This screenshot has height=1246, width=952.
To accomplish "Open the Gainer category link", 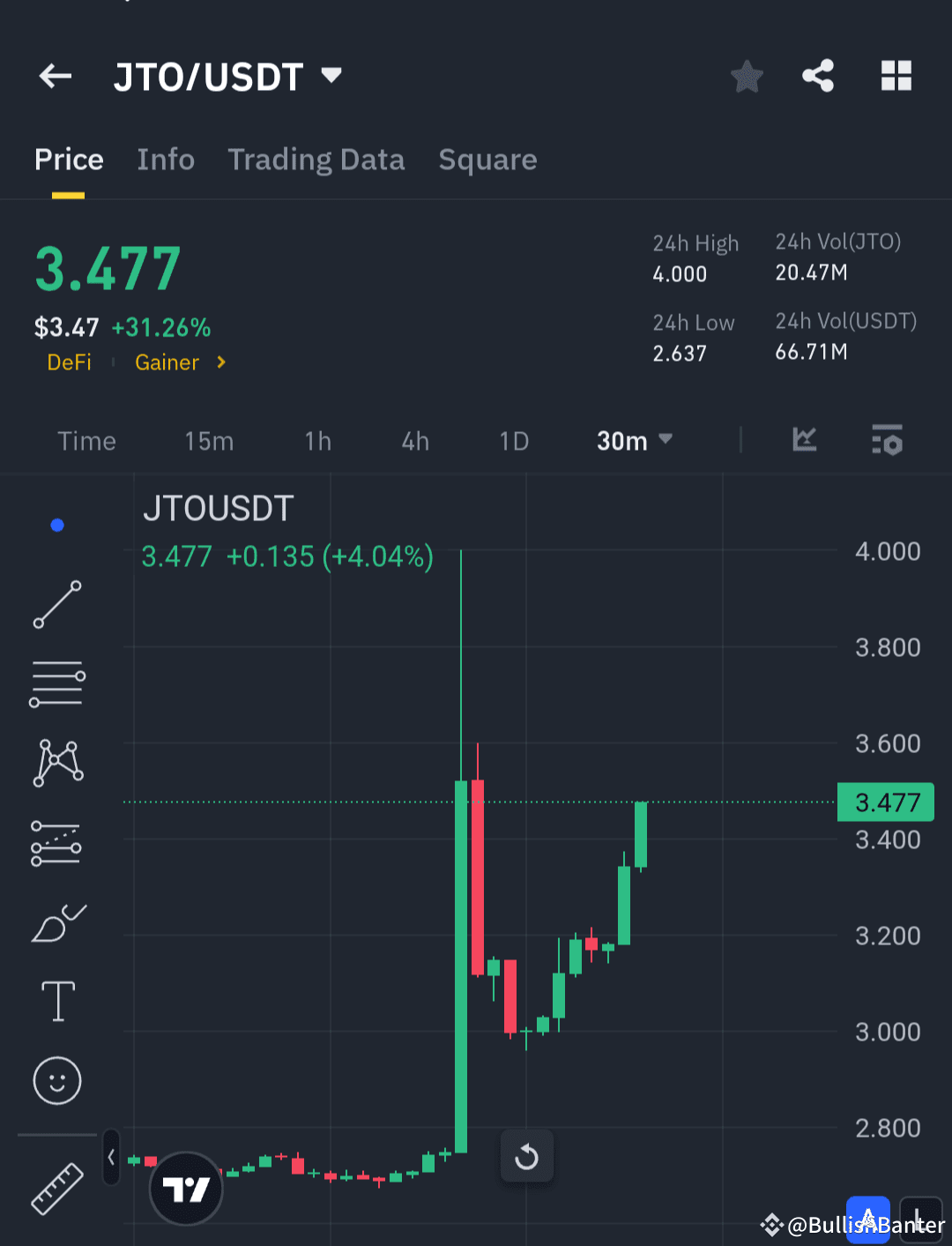I will (167, 362).
